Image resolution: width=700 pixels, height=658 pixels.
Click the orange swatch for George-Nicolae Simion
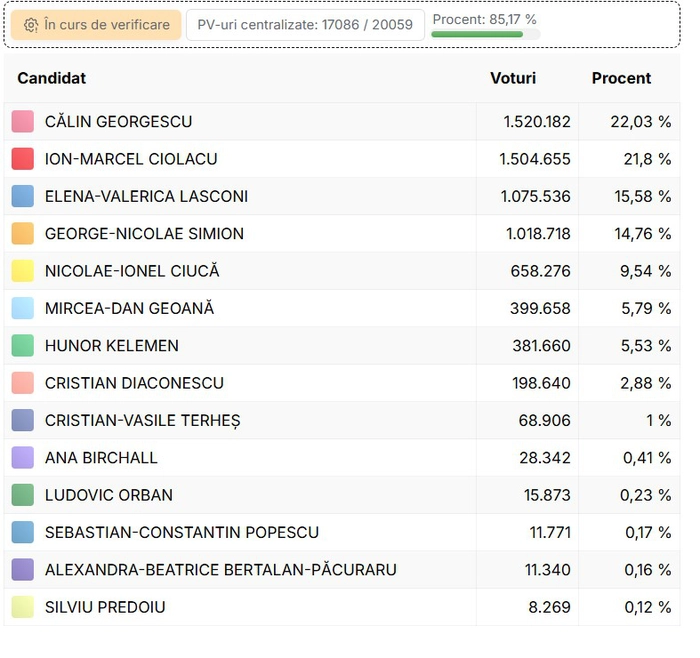23,234
